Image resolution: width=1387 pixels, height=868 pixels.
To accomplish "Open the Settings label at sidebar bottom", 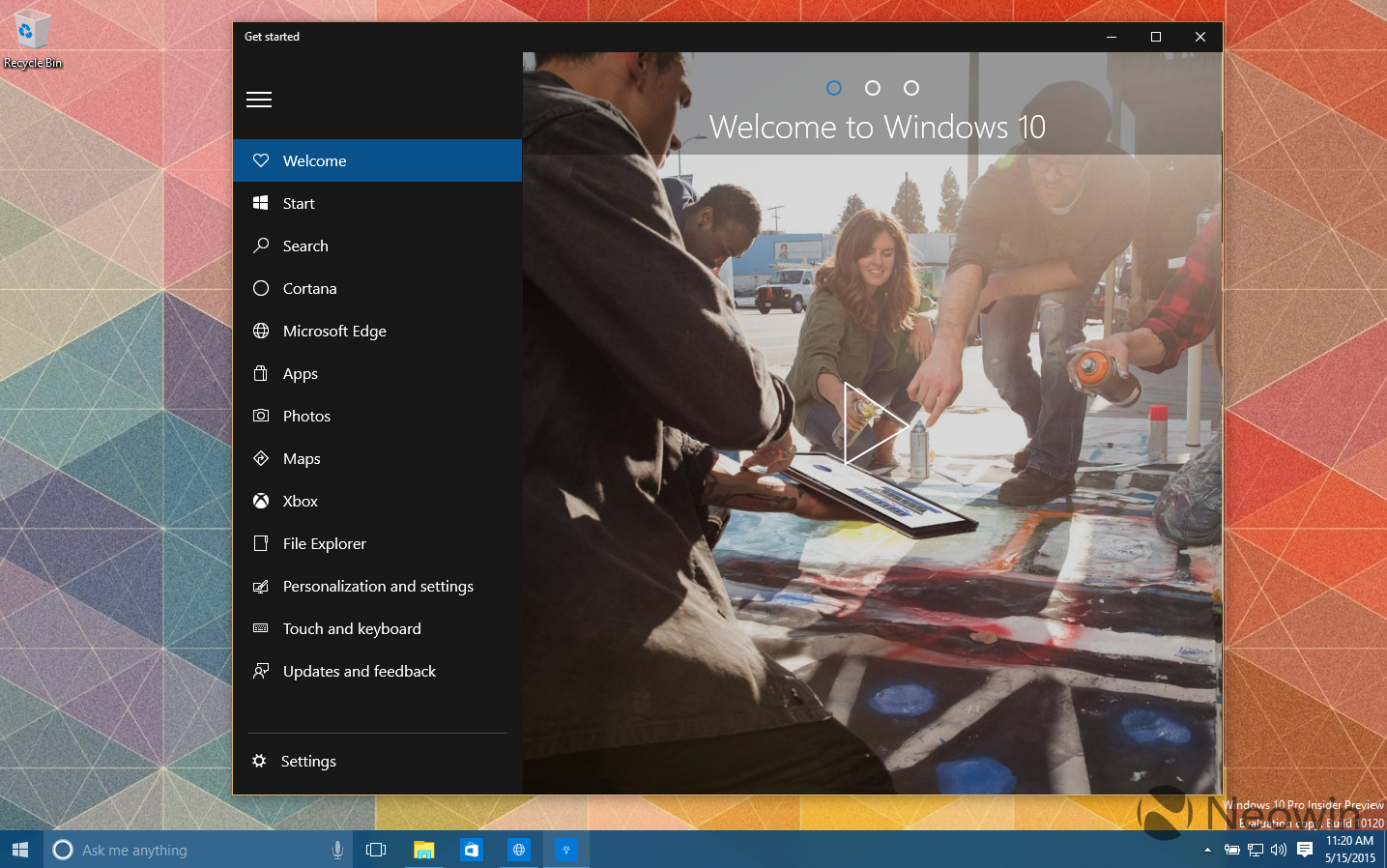I will 308,761.
